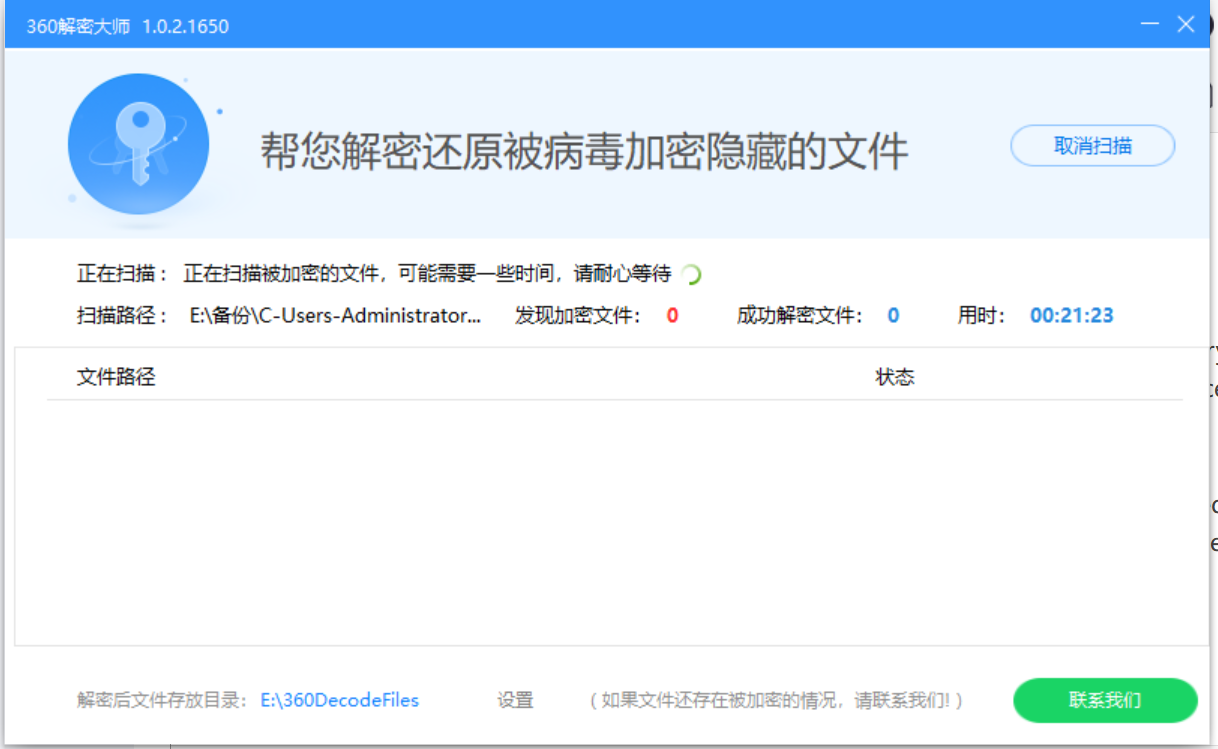Open the E:\360DecodeFiles folder link
1218x749 pixels.
coord(340,700)
